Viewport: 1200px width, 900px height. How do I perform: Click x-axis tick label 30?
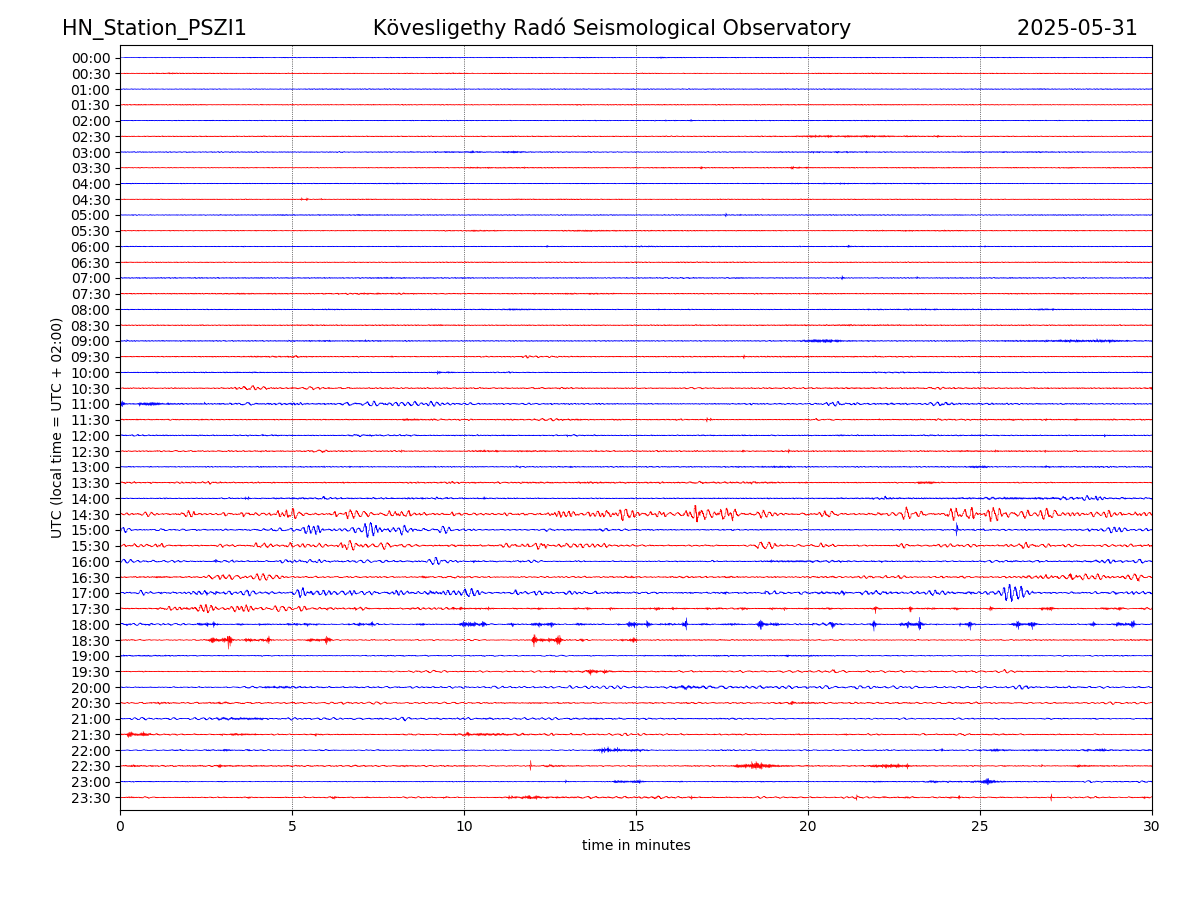point(1152,826)
